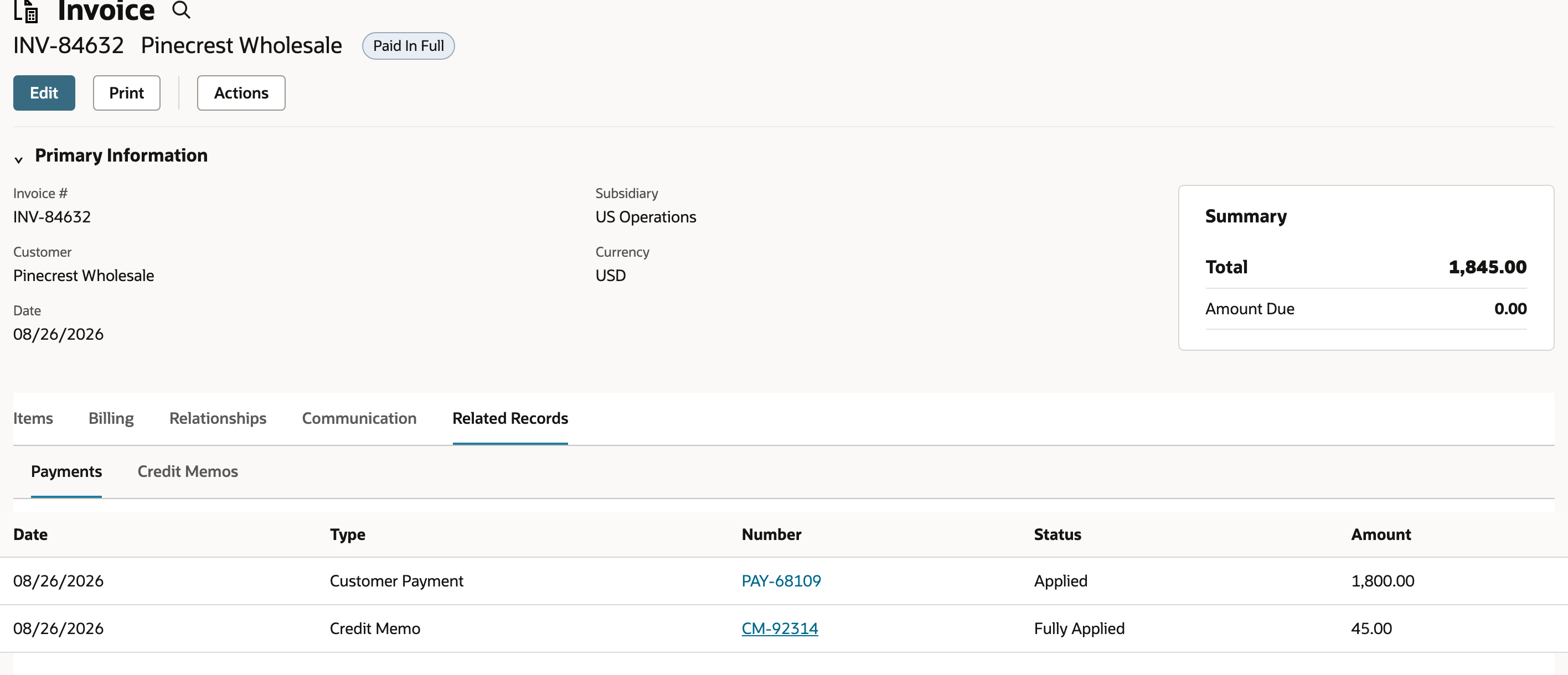The image size is (1568, 675).
Task: Click the Edit button
Action: pos(44,93)
